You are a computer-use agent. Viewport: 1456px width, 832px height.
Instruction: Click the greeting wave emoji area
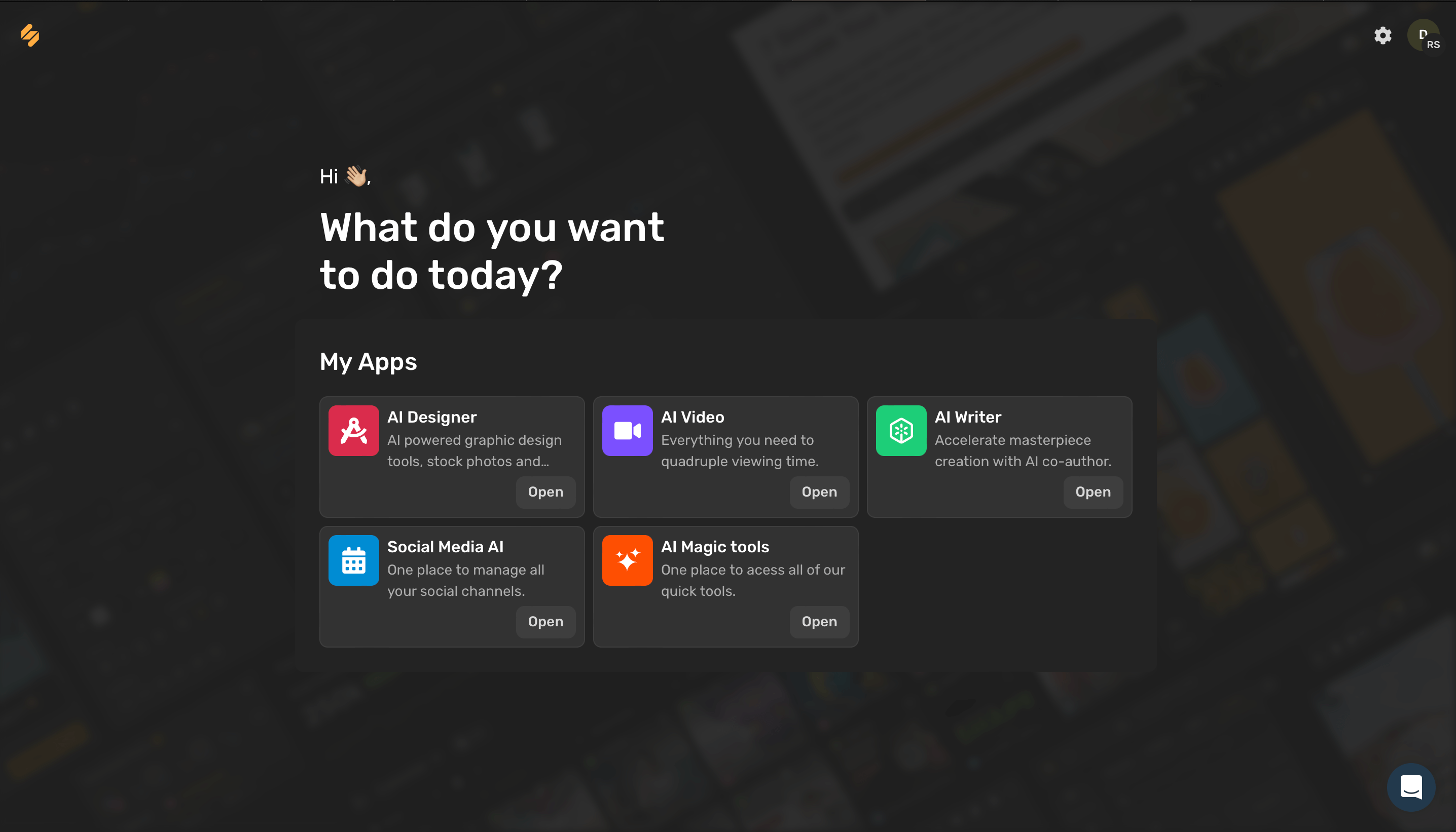point(355,177)
